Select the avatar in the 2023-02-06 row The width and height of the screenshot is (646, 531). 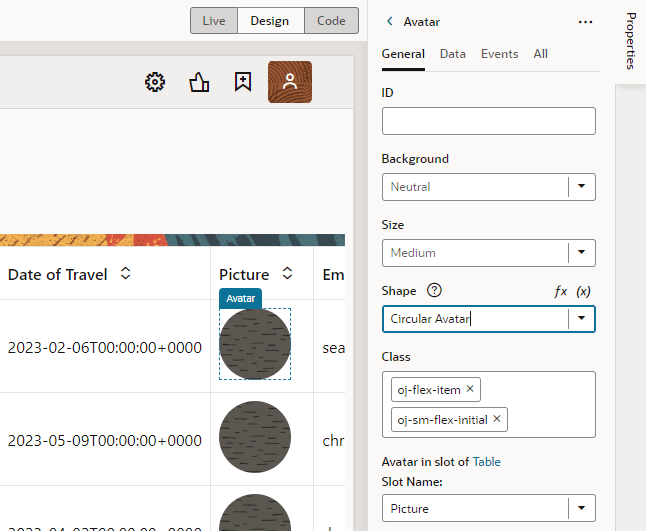[x=255, y=344]
